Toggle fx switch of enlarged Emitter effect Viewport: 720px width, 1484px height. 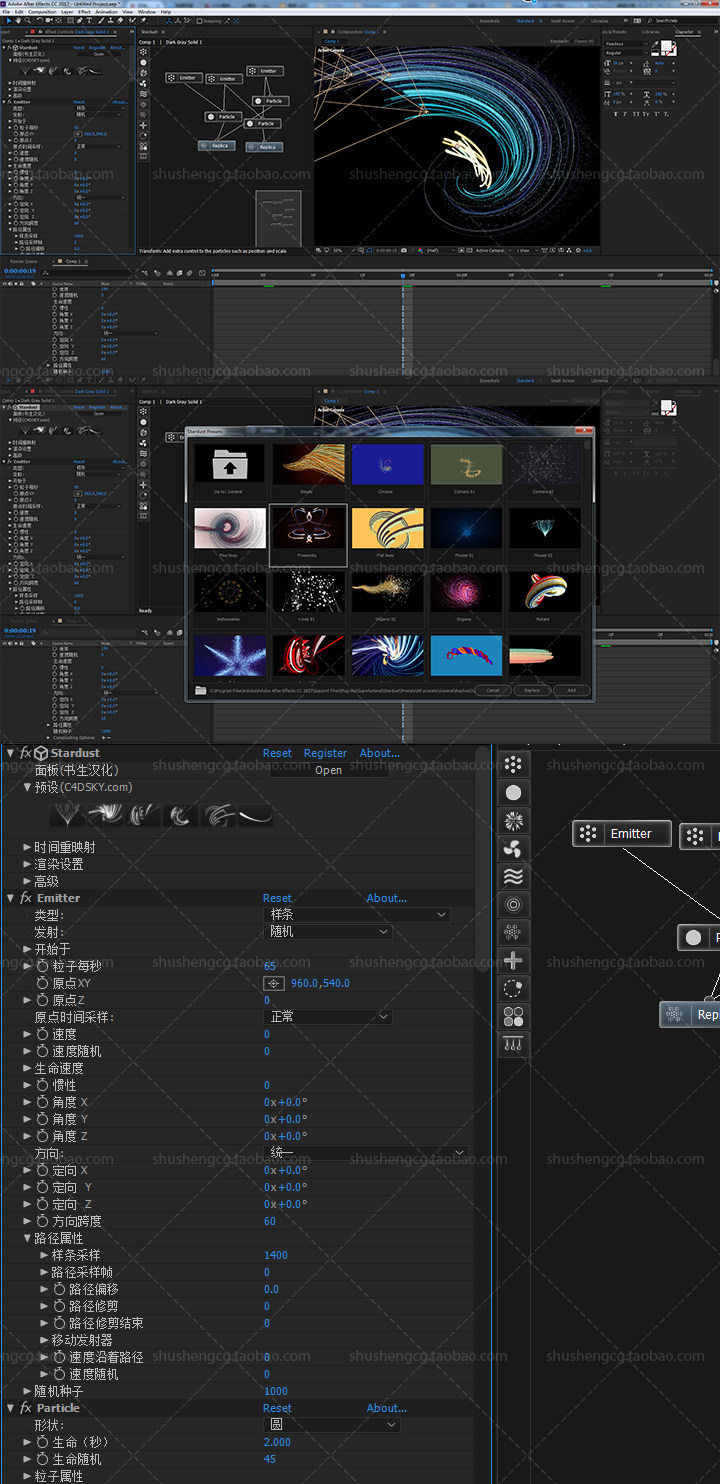tap(25, 898)
